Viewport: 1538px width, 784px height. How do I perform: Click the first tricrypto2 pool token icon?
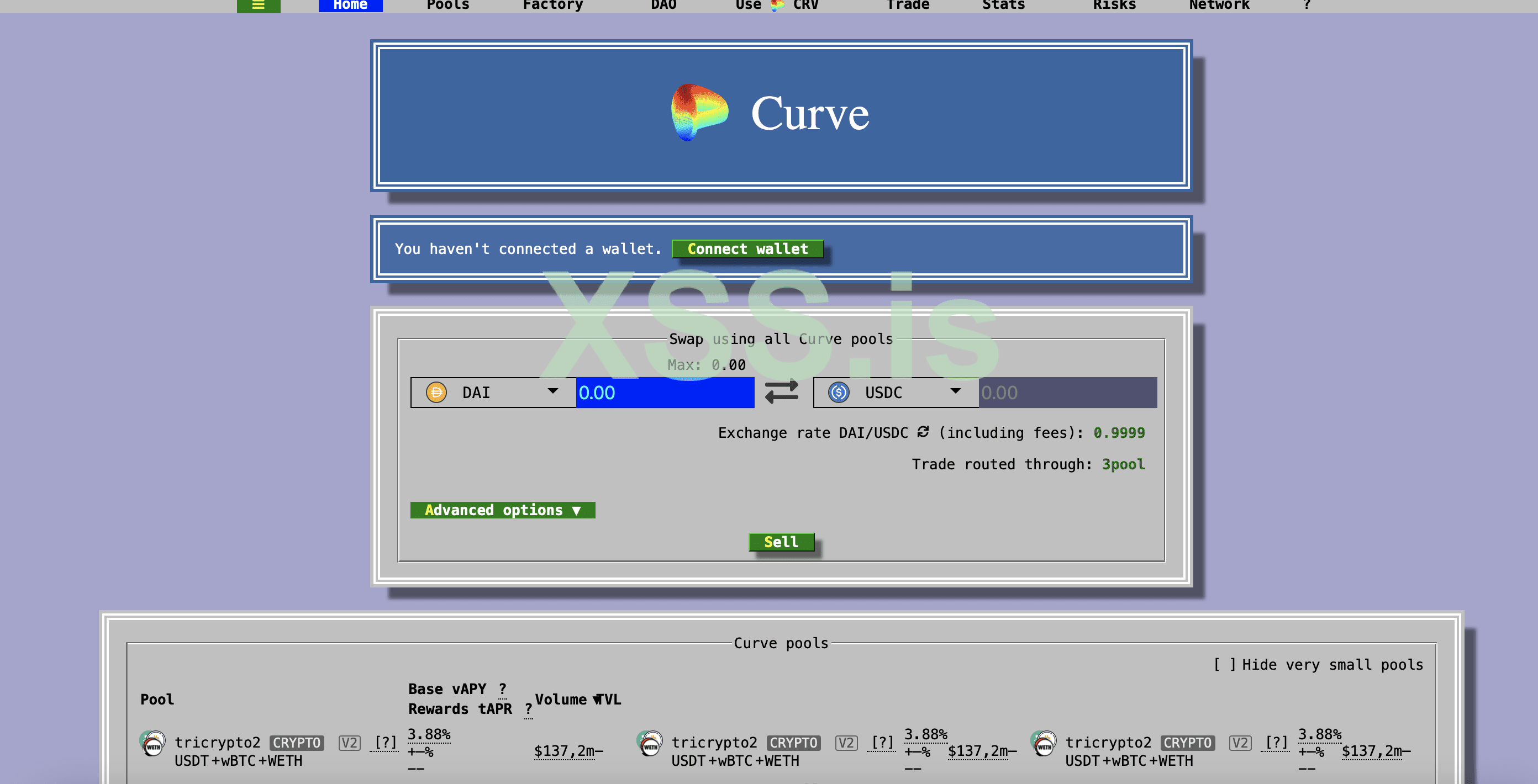tap(152, 744)
